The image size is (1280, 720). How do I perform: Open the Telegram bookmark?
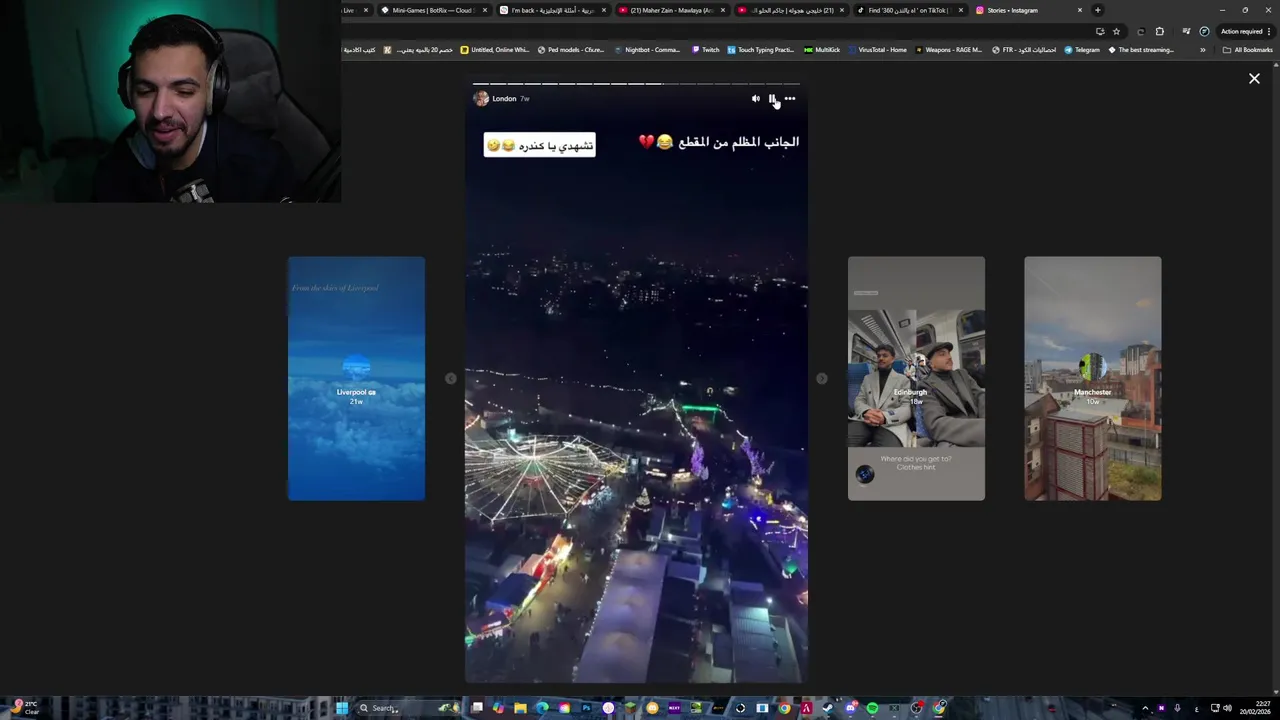(x=1082, y=50)
